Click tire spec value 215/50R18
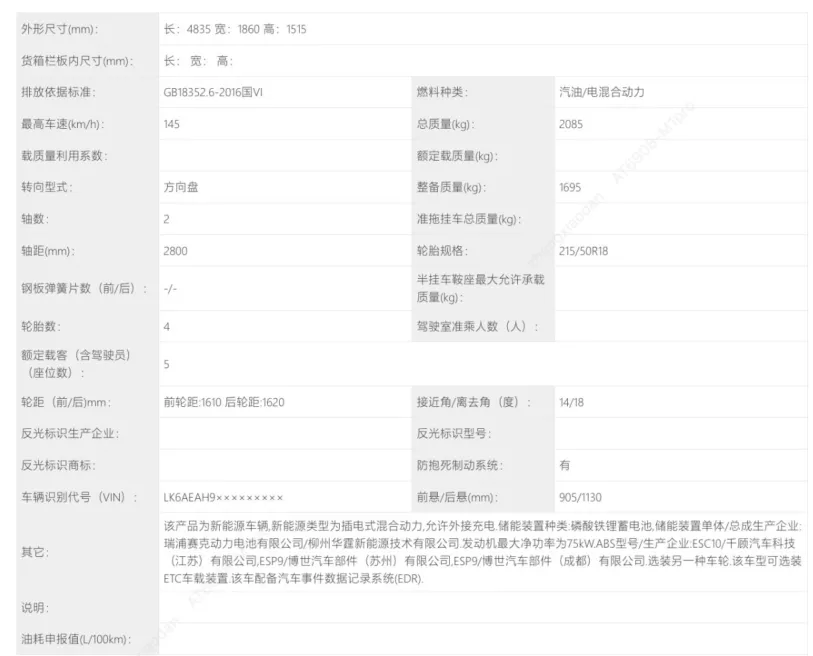 (583, 251)
